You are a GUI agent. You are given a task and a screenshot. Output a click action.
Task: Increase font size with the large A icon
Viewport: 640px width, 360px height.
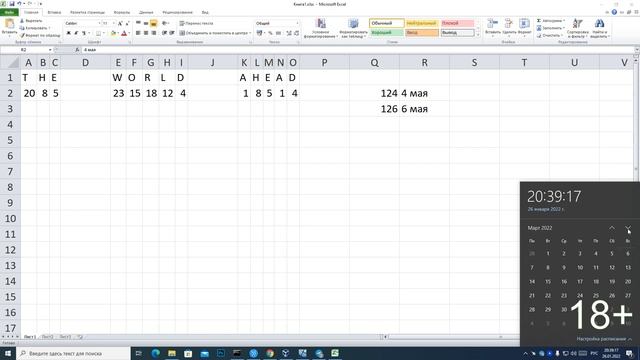point(120,23)
